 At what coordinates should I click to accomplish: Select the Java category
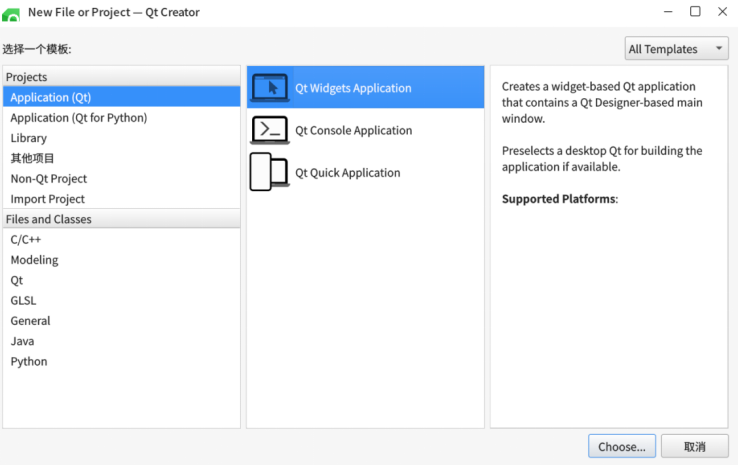pos(122,341)
